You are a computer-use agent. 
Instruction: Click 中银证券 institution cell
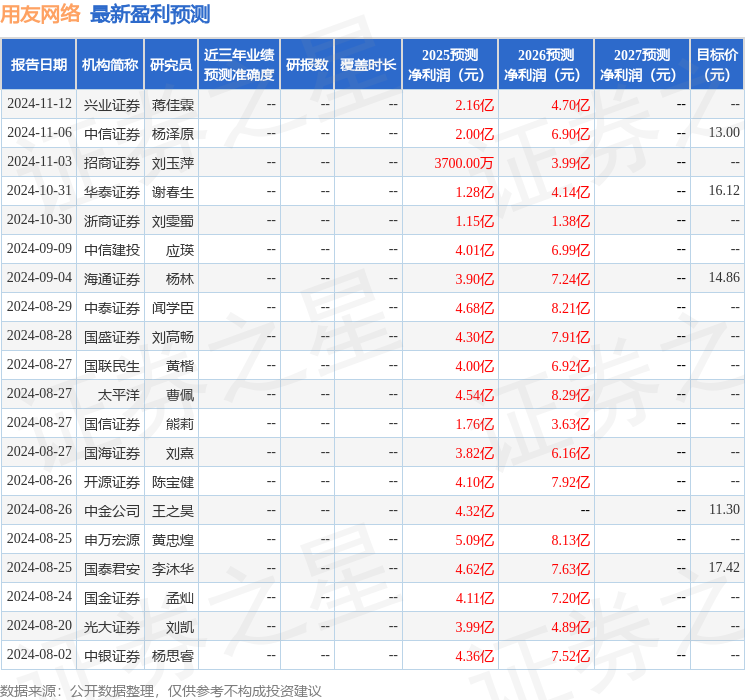[112, 656]
